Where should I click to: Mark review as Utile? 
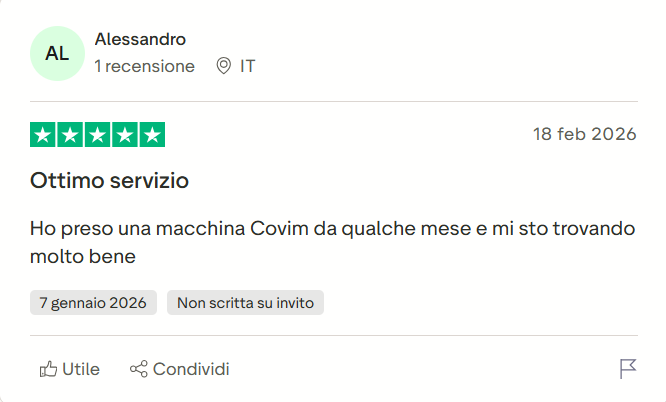point(80,369)
